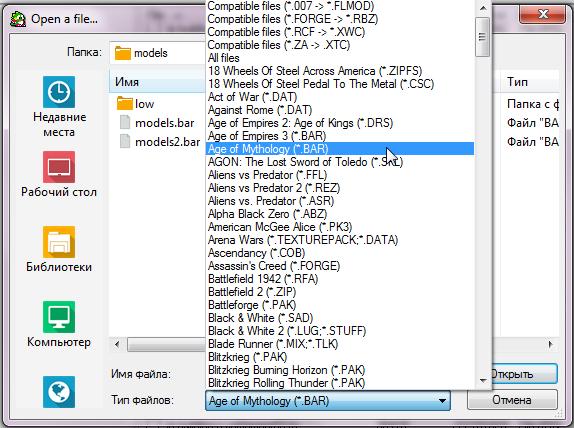574x428 pixels.
Task: Open Network globe icon in places bar
Action: (59, 392)
